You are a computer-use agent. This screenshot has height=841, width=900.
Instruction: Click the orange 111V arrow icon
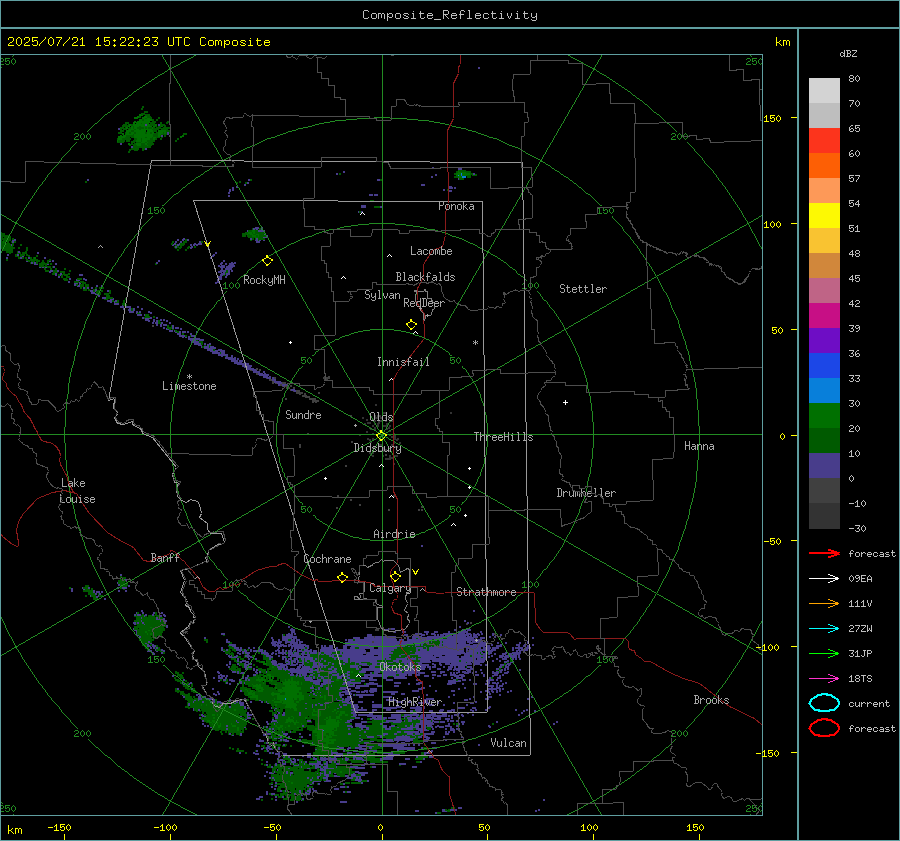click(x=824, y=603)
